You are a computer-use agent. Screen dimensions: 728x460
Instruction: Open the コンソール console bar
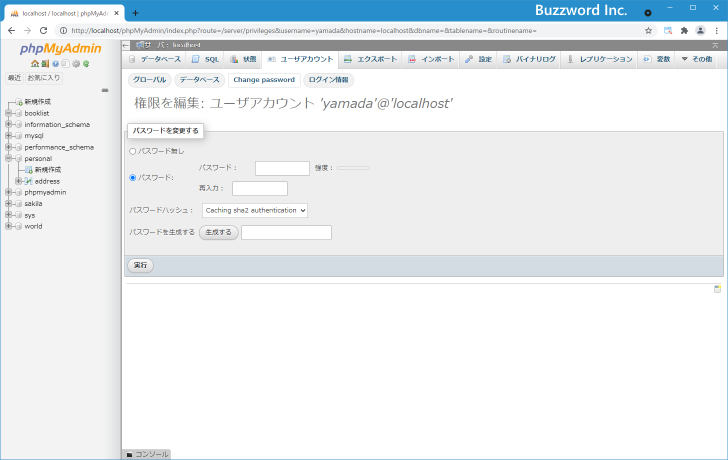(x=147, y=454)
